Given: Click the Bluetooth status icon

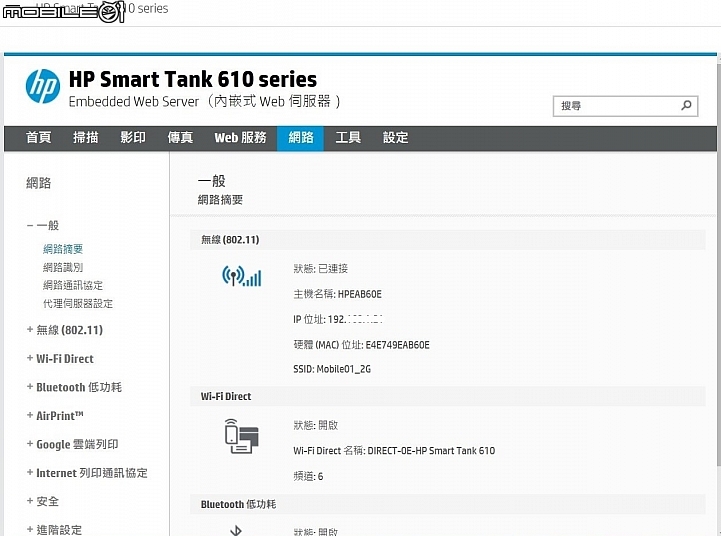Looking at the screenshot, I should (236, 530).
